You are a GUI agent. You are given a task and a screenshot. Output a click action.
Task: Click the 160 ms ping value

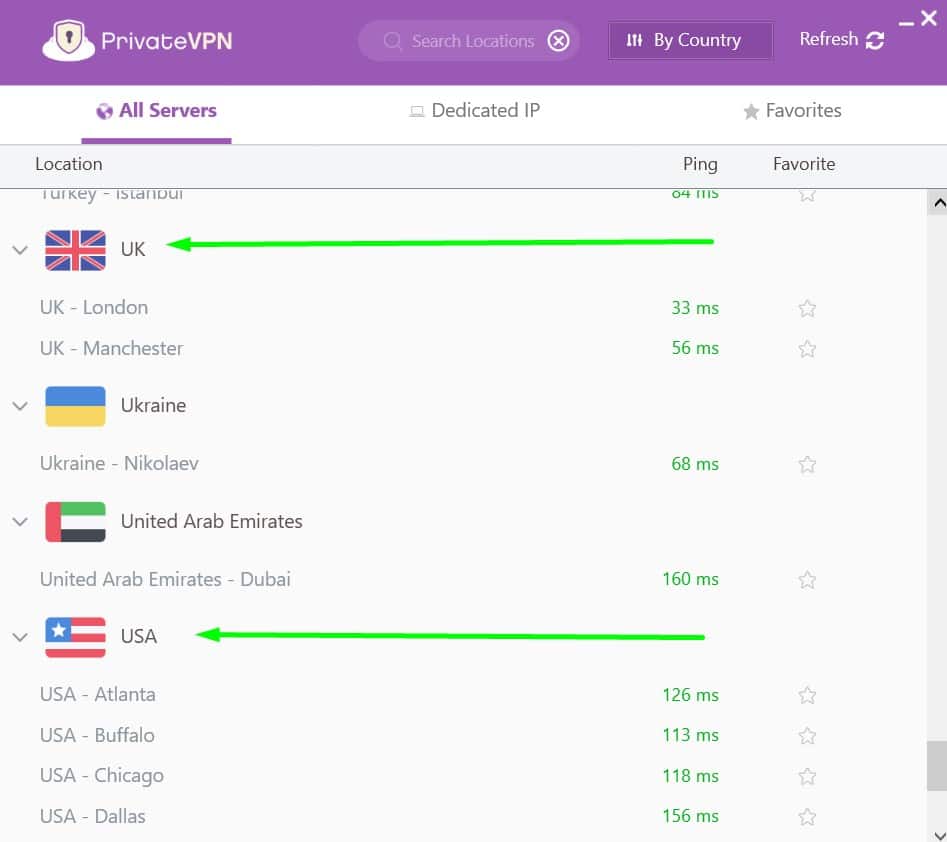coord(690,579)
